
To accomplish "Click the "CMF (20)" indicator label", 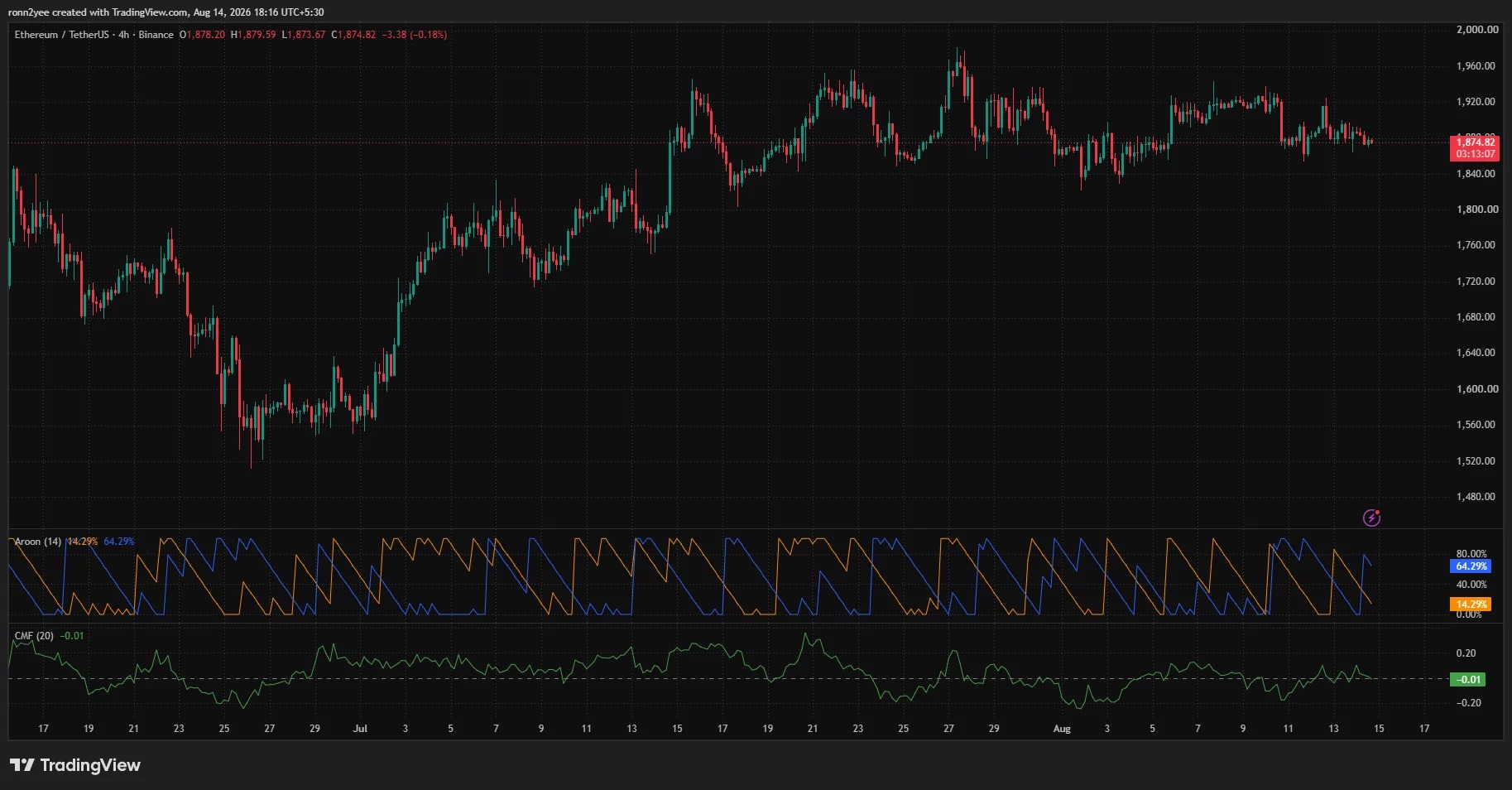I will 34,636.
